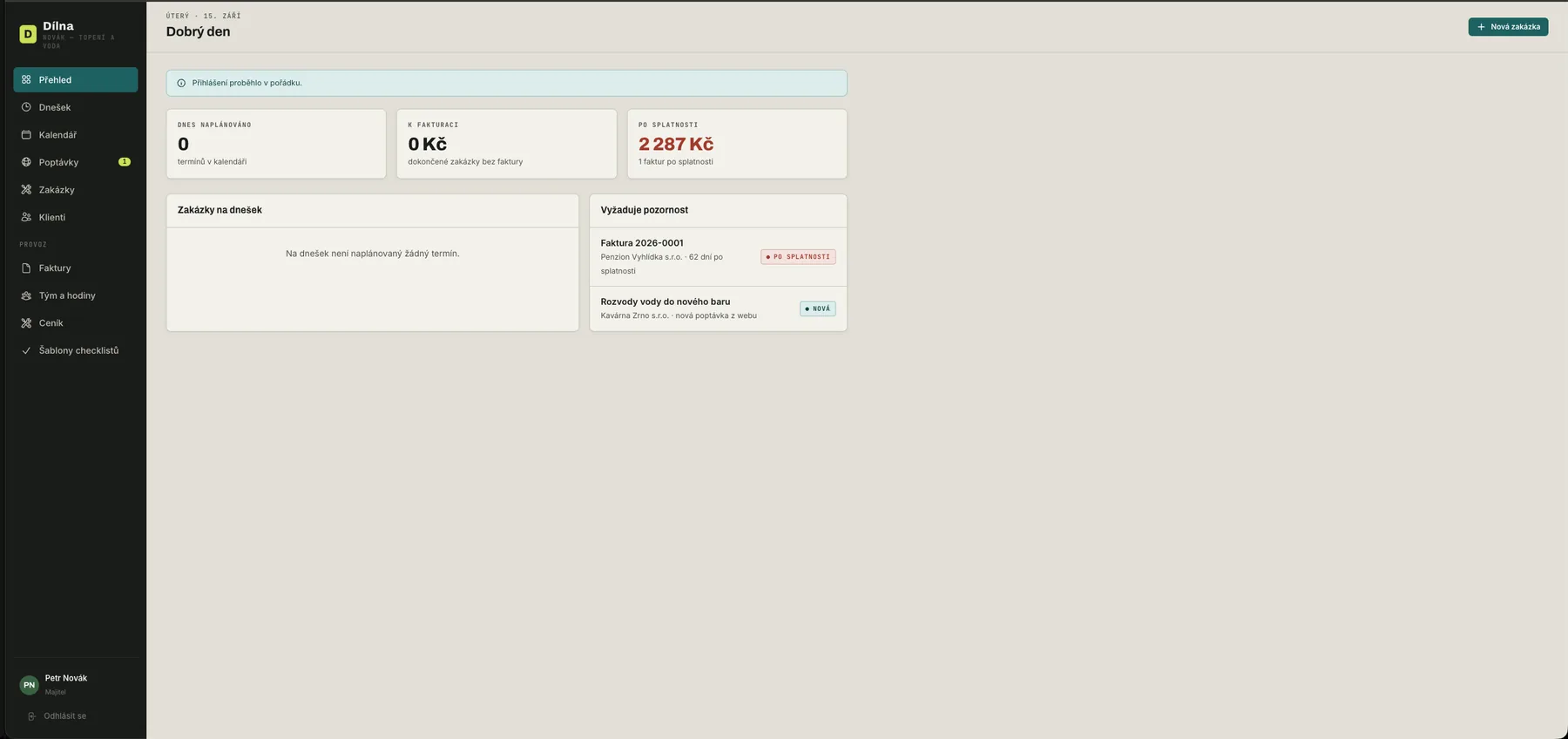
Task: Click the Zakázky tools icon
Action: coord(26,190)
